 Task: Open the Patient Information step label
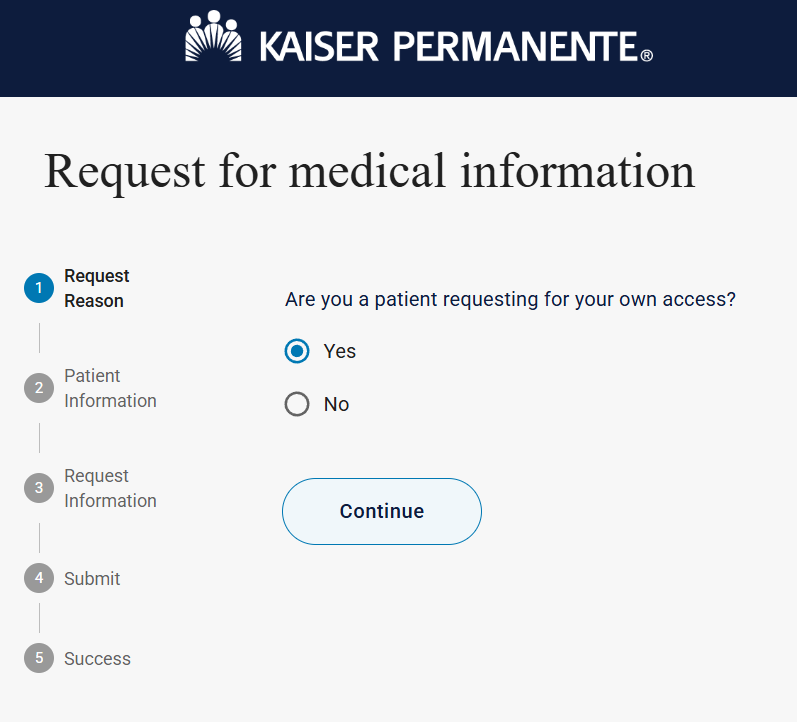click(110, 388)
